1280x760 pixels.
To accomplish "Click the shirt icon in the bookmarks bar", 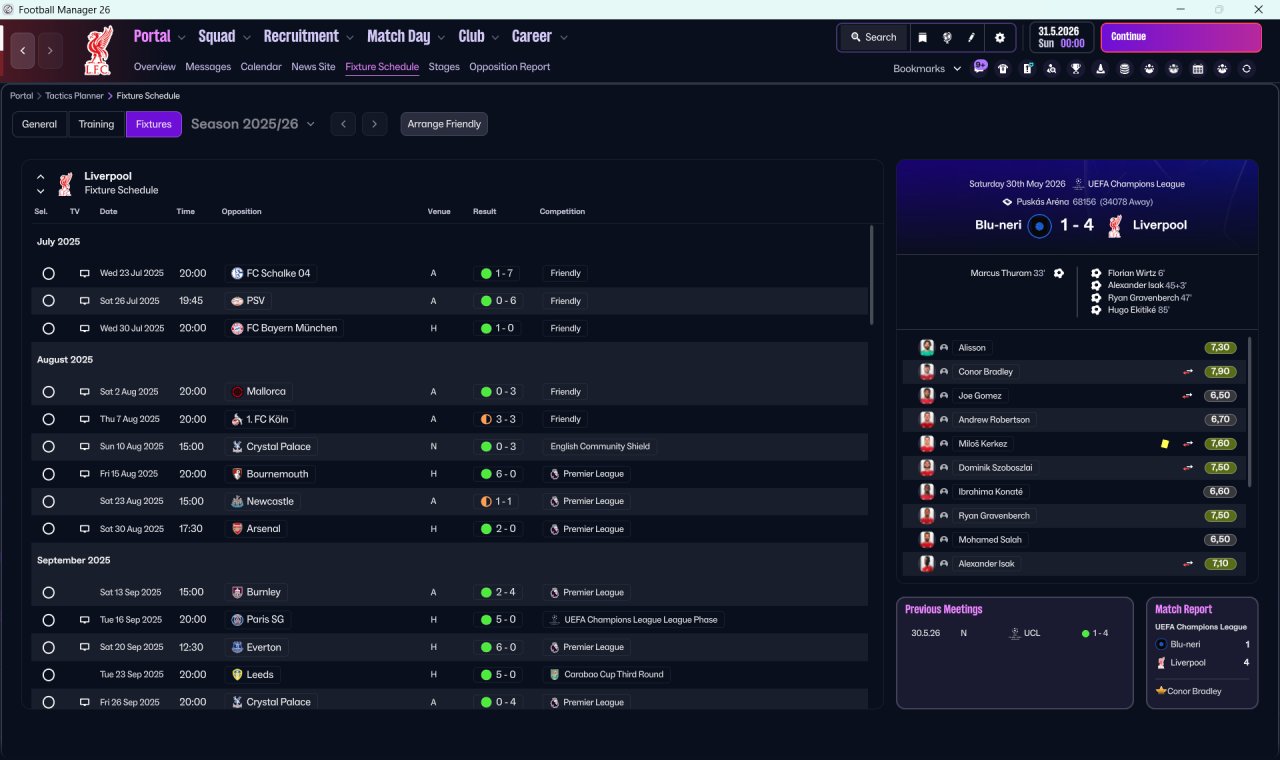I will coord(1003,69).
